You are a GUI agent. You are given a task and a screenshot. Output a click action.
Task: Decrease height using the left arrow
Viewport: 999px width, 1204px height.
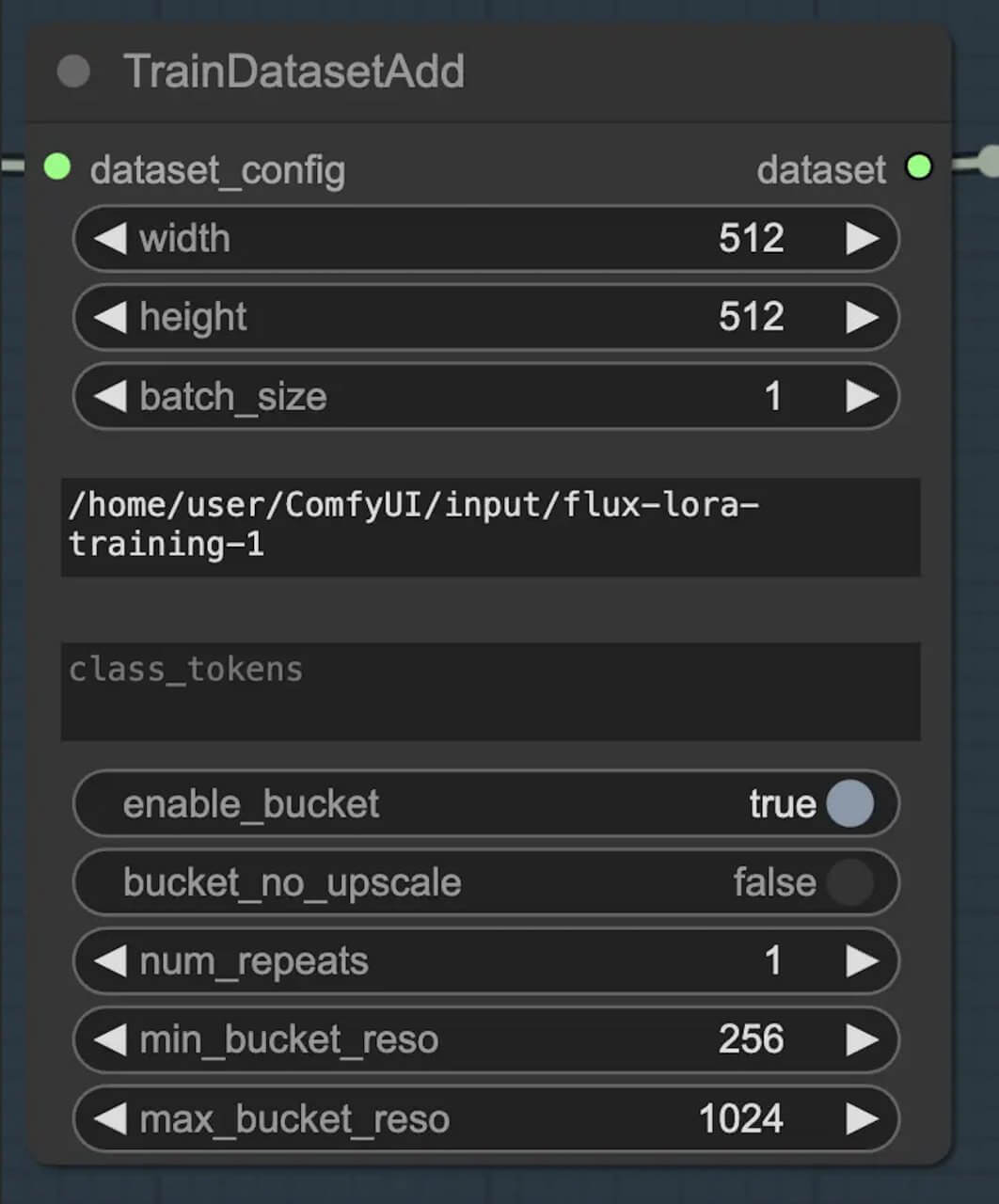[110, 318]
